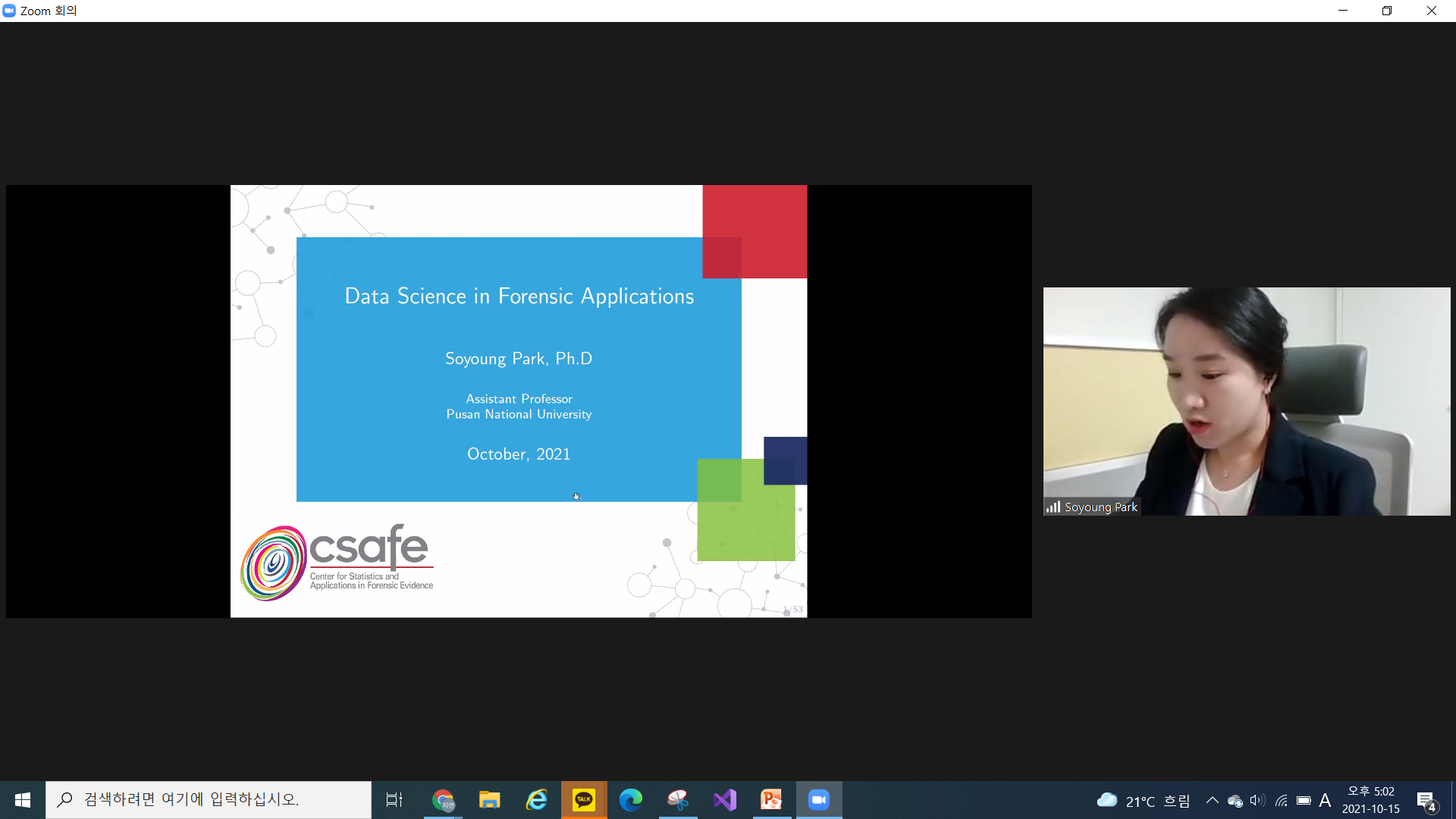Open the weather widget showing 21°C
This screenshot has height=819, width=1456.
tap(1144, 801)
